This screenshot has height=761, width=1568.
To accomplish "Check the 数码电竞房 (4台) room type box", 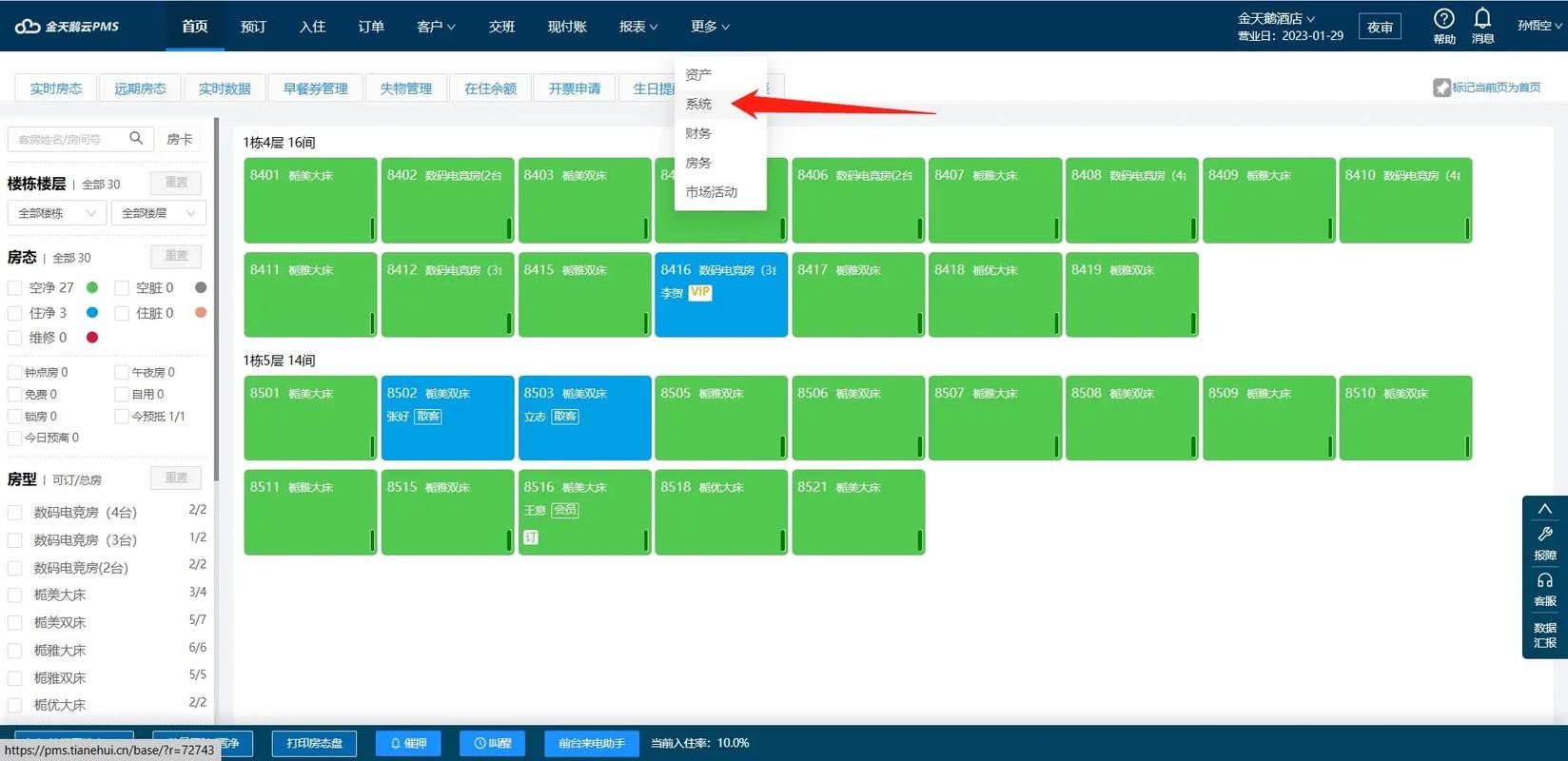I will (14, 513).
